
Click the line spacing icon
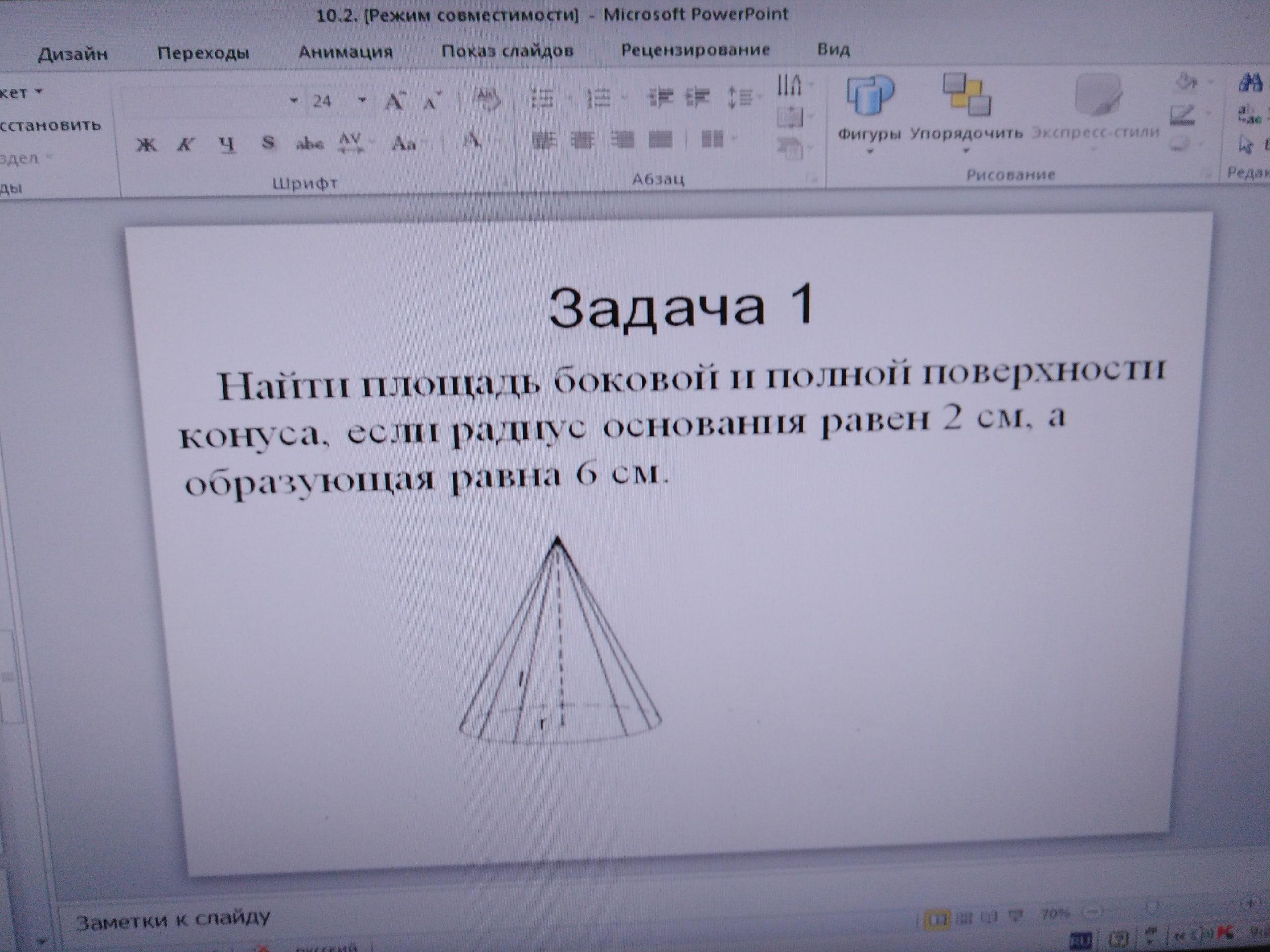click(x=741, y=97)
